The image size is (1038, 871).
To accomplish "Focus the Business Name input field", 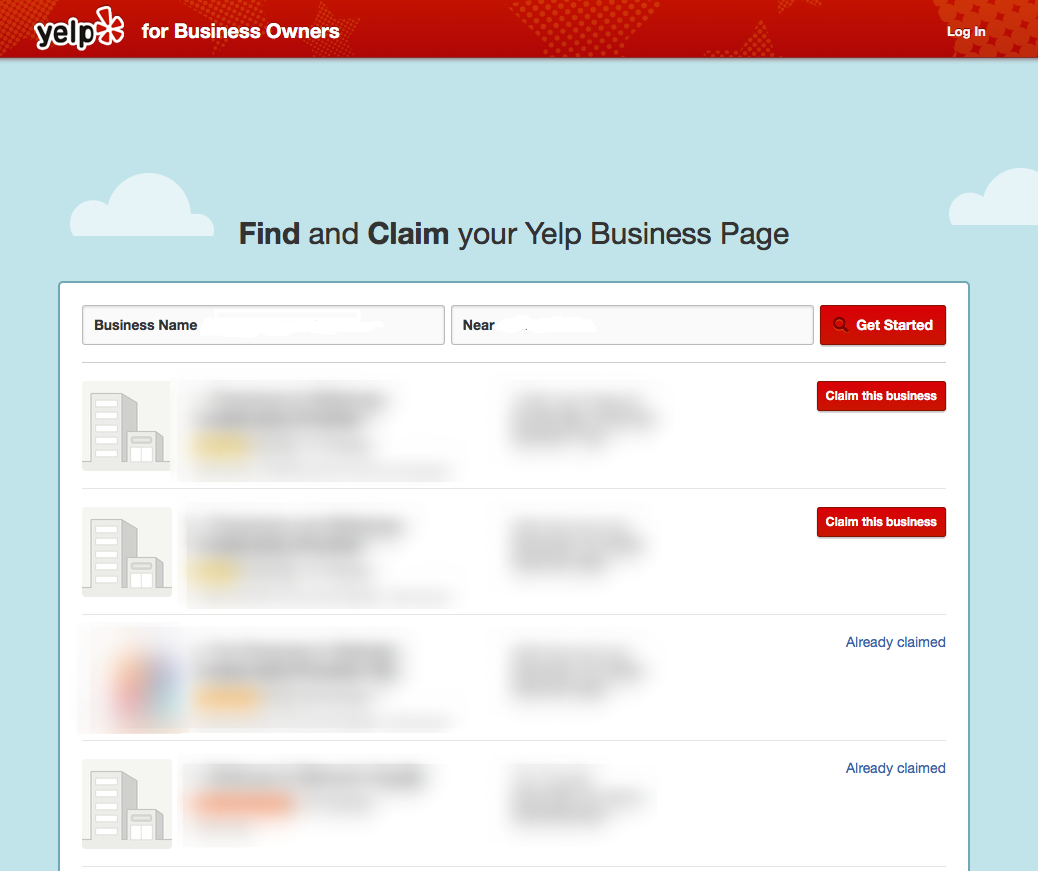I will coord(263,325).
